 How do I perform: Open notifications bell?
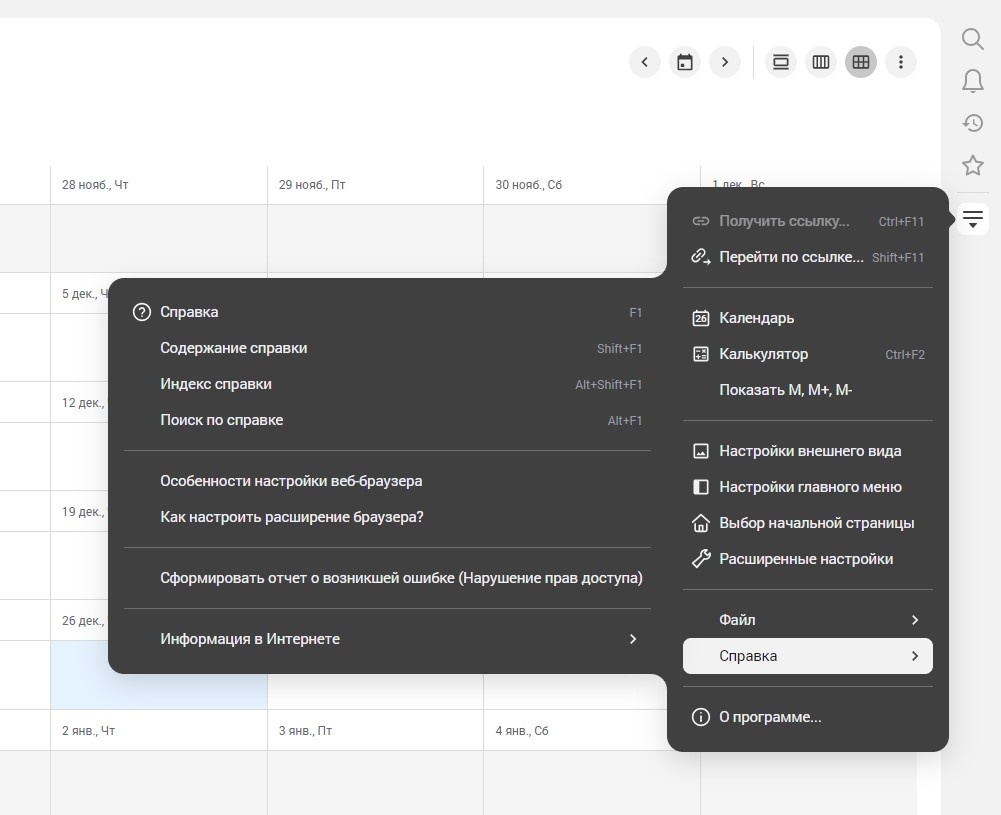click(972, 81)
